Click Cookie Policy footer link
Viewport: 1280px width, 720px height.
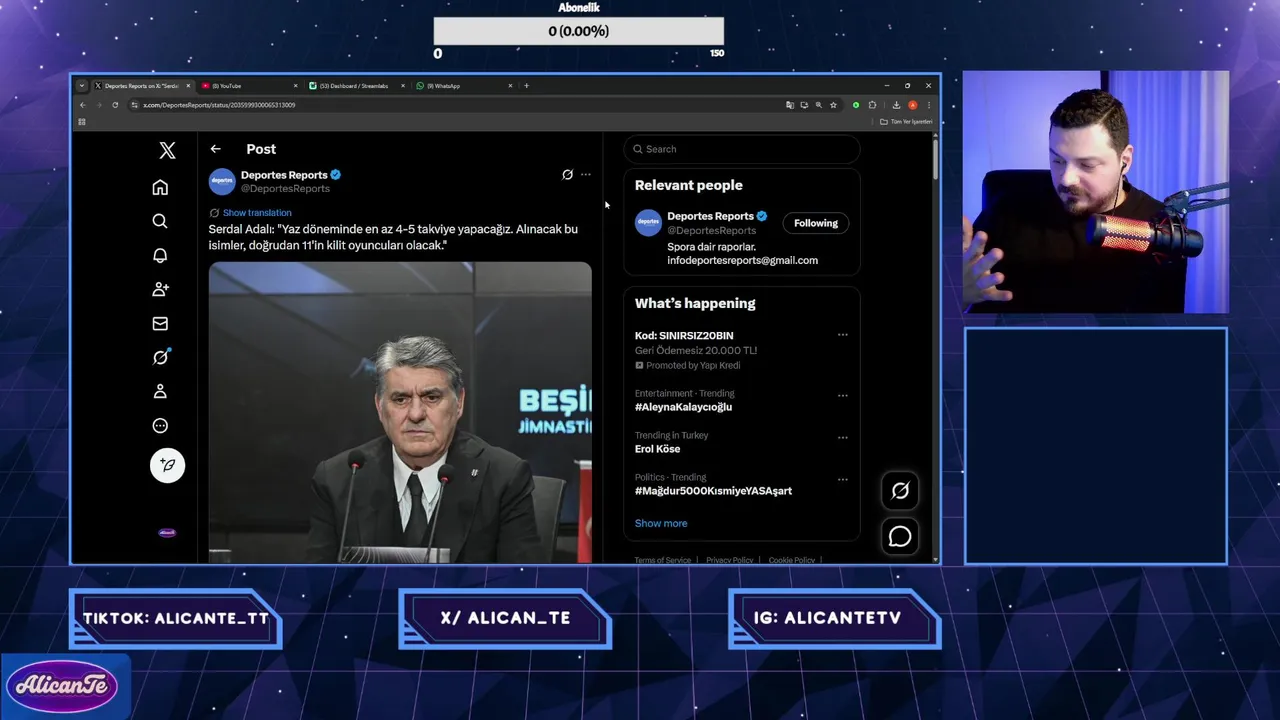click(x=791, y=560)
